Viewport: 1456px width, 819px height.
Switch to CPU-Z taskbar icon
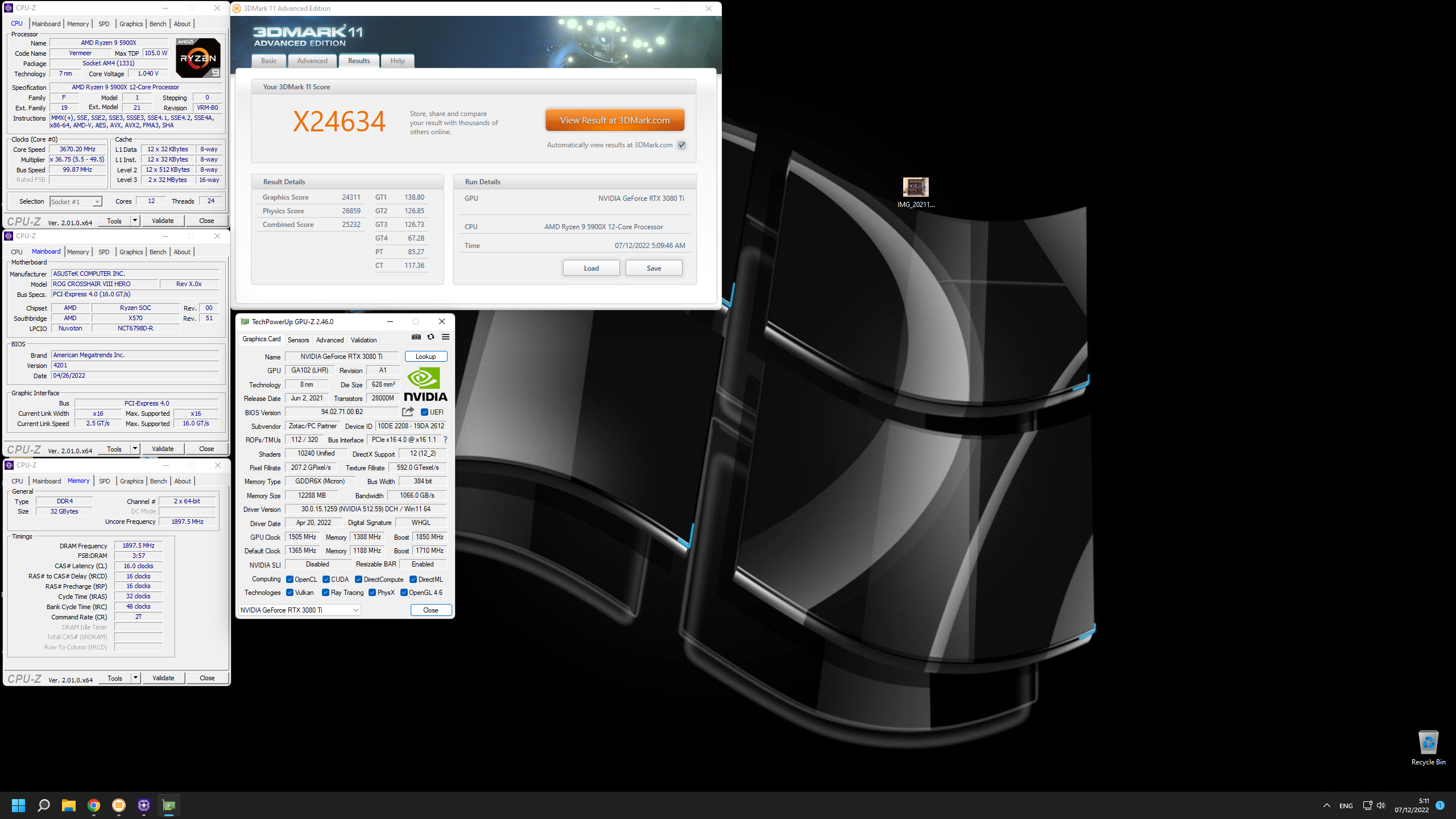pos(144,805)
